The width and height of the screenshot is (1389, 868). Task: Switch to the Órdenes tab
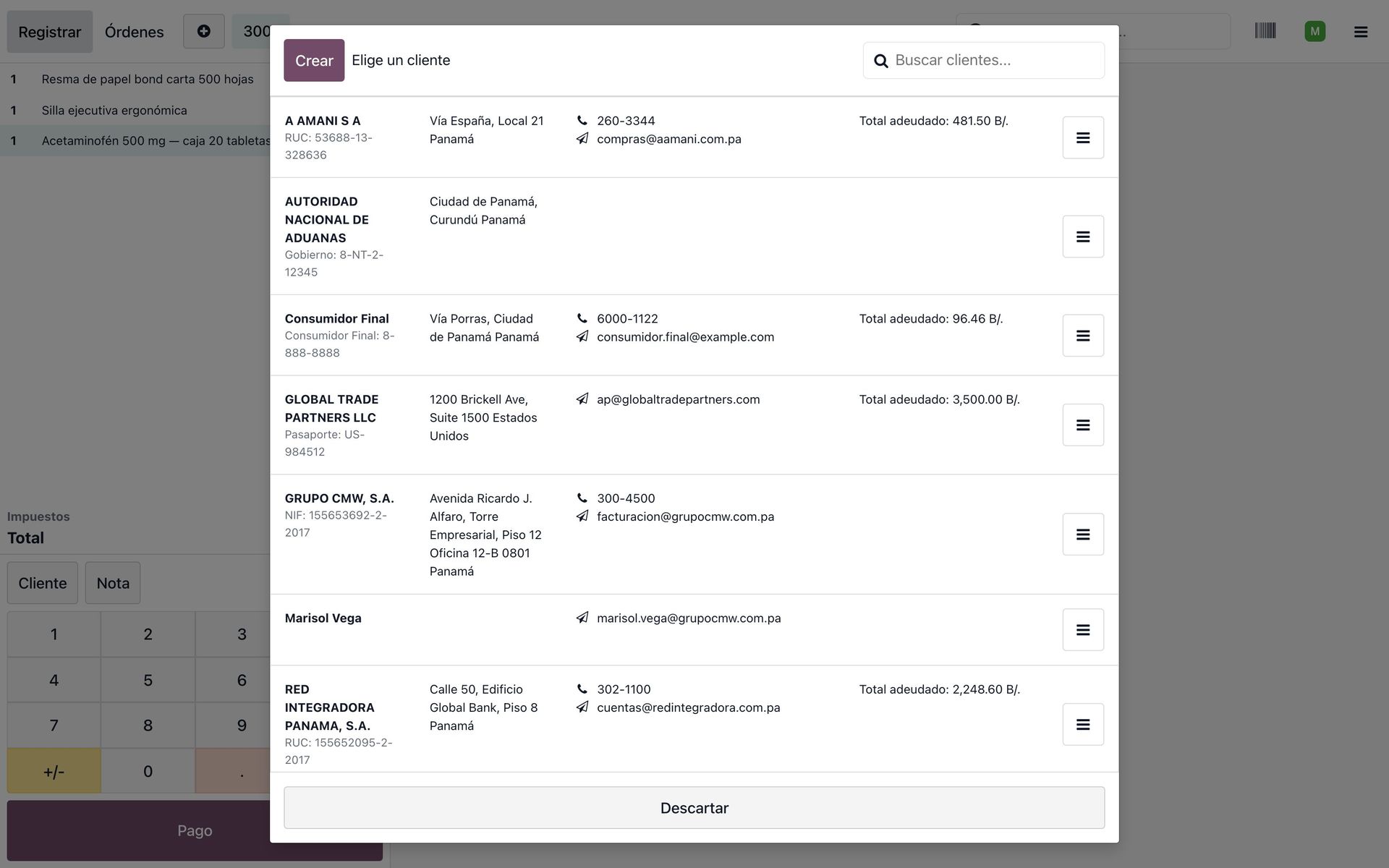pyautogui.click(x=134, y=32)
